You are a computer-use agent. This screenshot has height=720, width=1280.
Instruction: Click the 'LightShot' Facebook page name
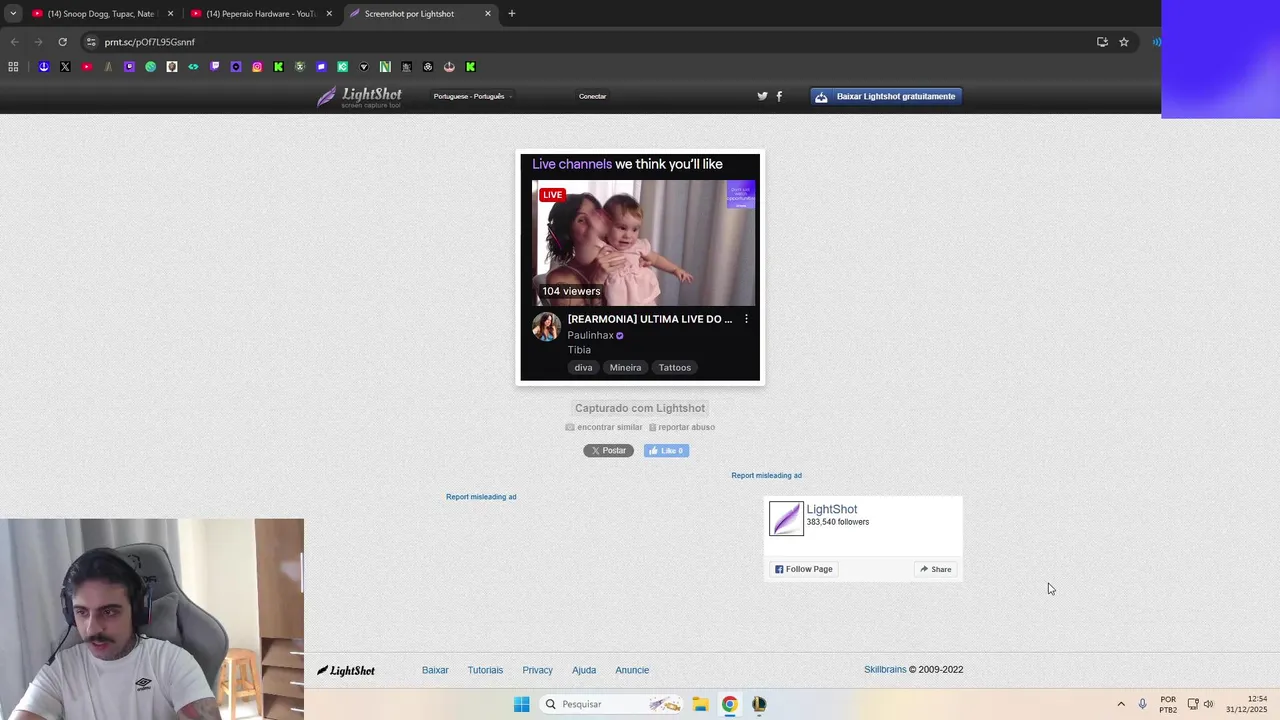832,509
